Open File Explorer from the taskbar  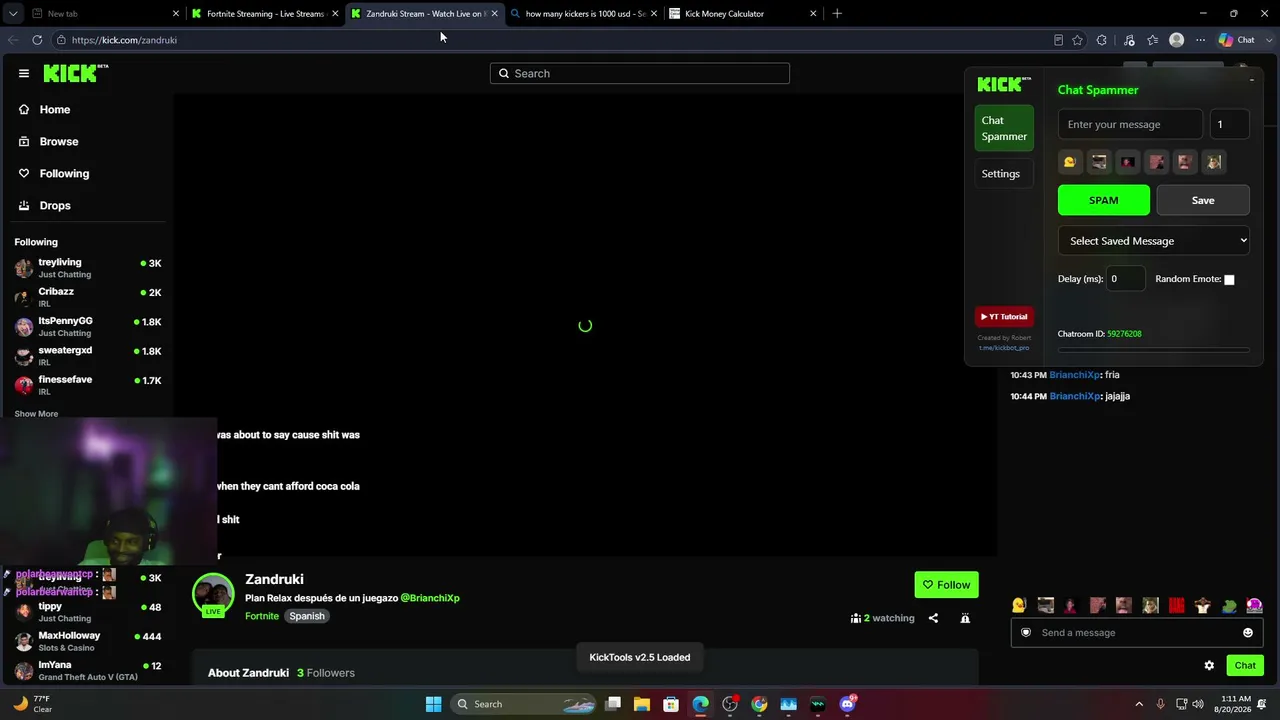pyautogui.click(x=642, y=704)
